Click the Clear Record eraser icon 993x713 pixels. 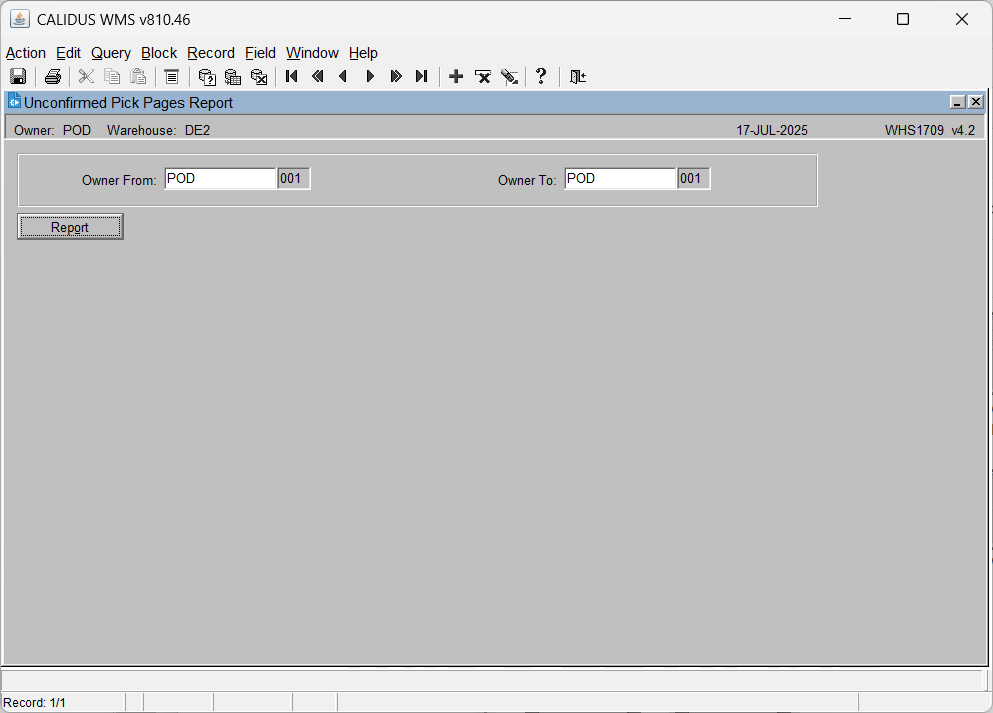[x=509, y=77]
